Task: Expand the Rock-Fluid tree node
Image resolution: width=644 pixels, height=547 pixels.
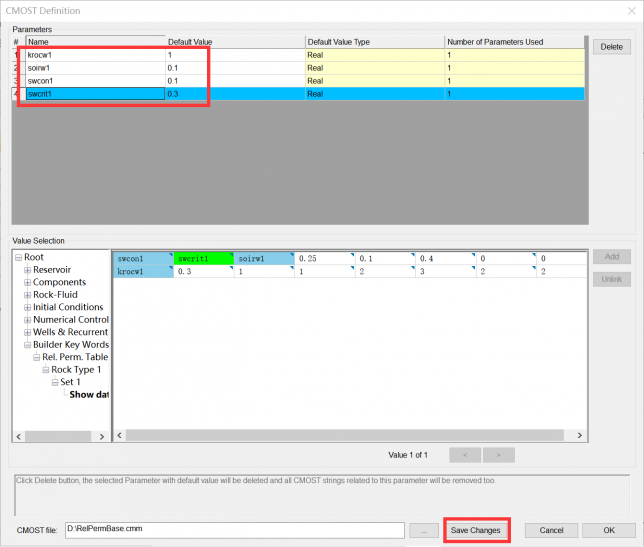Action: pos(28,295)
